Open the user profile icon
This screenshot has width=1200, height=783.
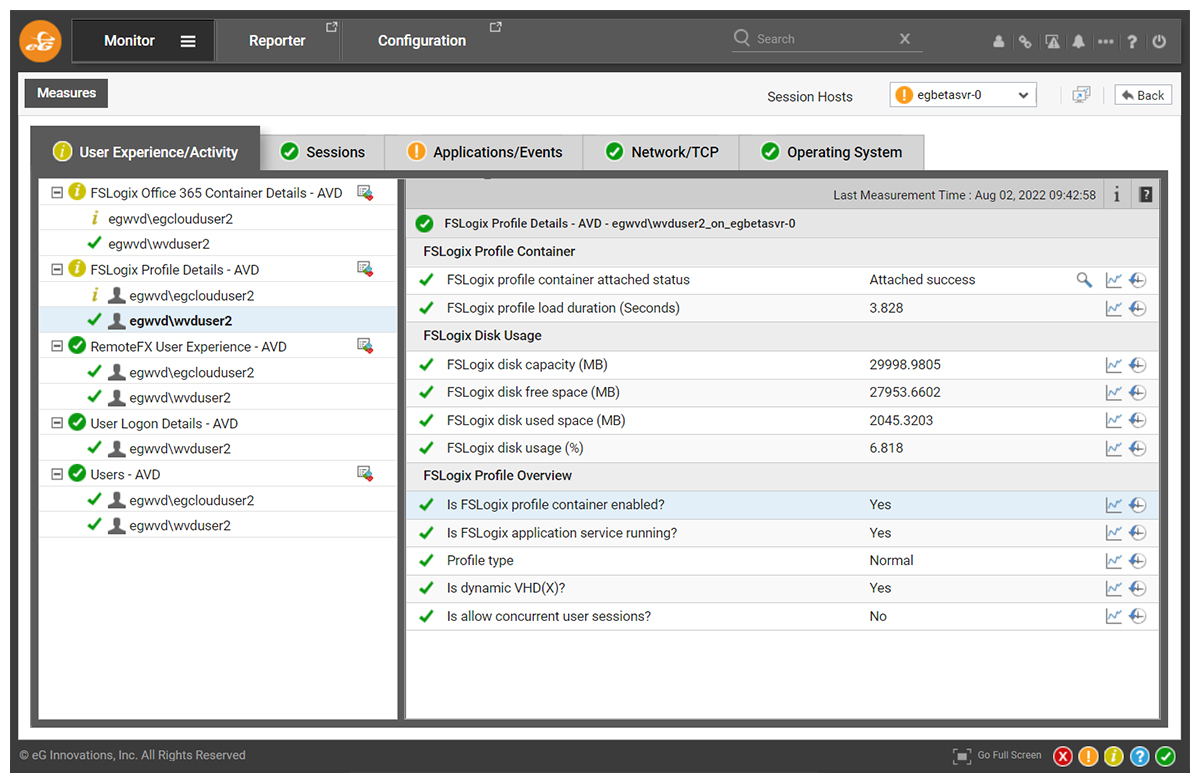(x=998, y=42)
